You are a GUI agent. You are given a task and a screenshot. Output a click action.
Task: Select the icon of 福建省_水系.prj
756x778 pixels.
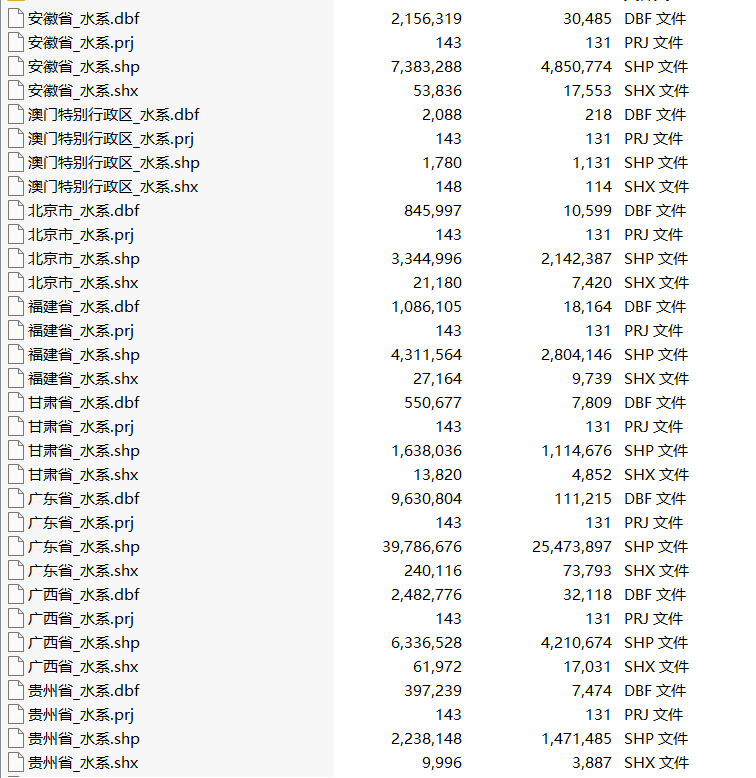coord(16,330)
